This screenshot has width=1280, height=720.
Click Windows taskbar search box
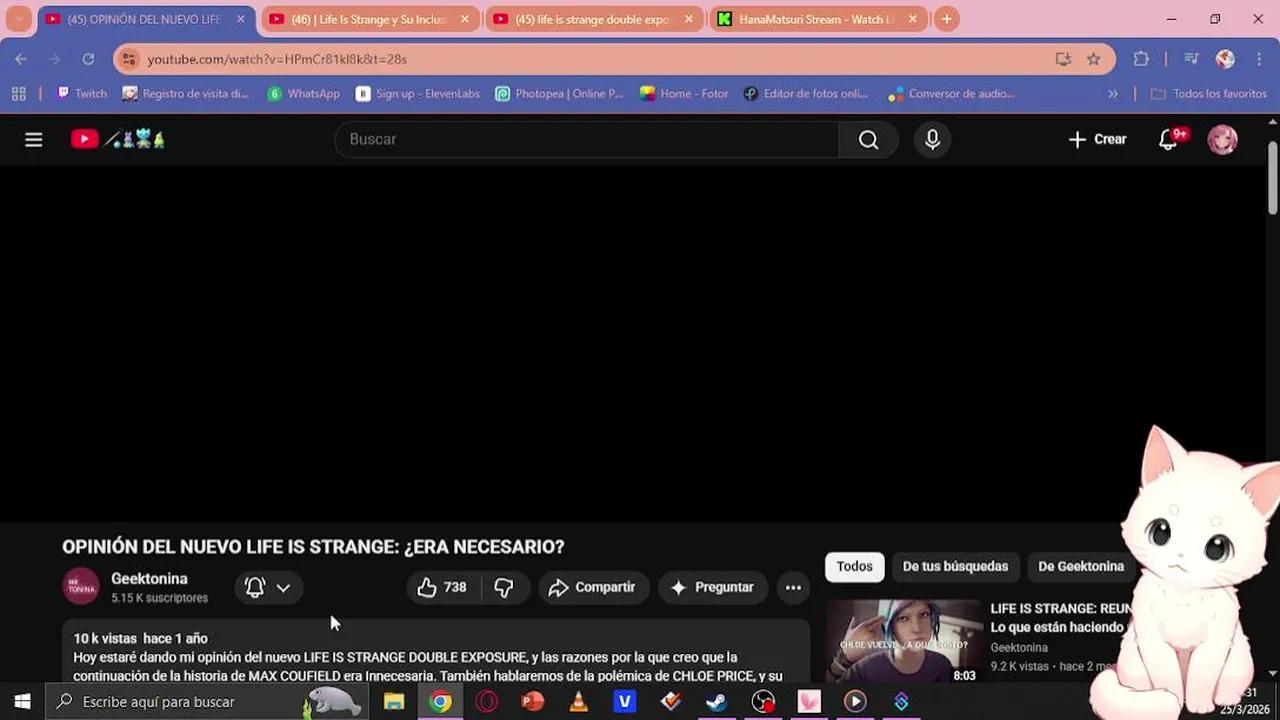(207, 702)
